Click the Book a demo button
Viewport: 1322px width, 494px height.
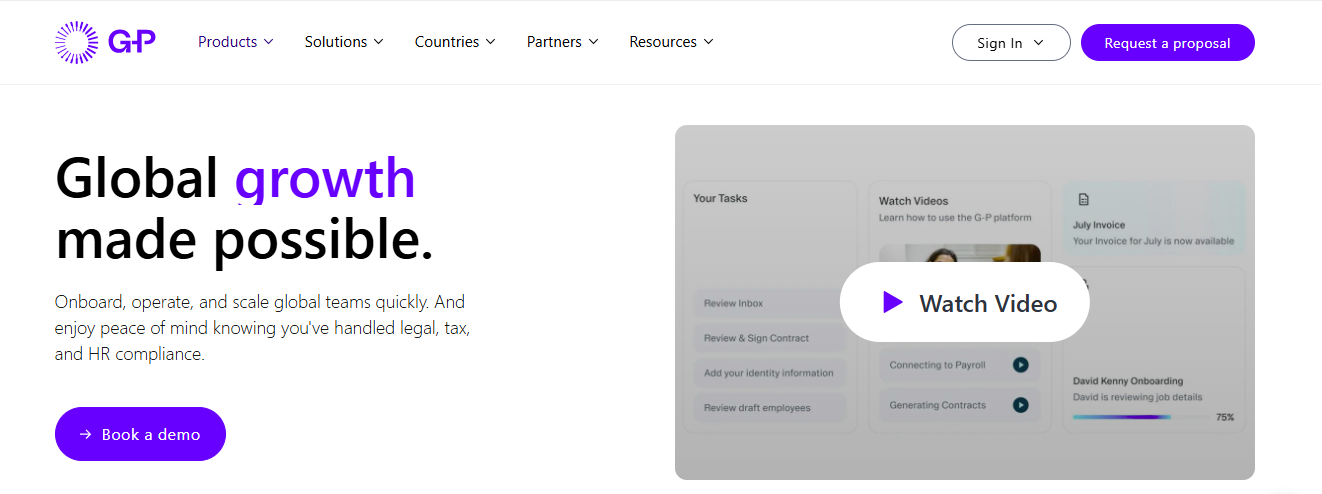tap(140, 434)
